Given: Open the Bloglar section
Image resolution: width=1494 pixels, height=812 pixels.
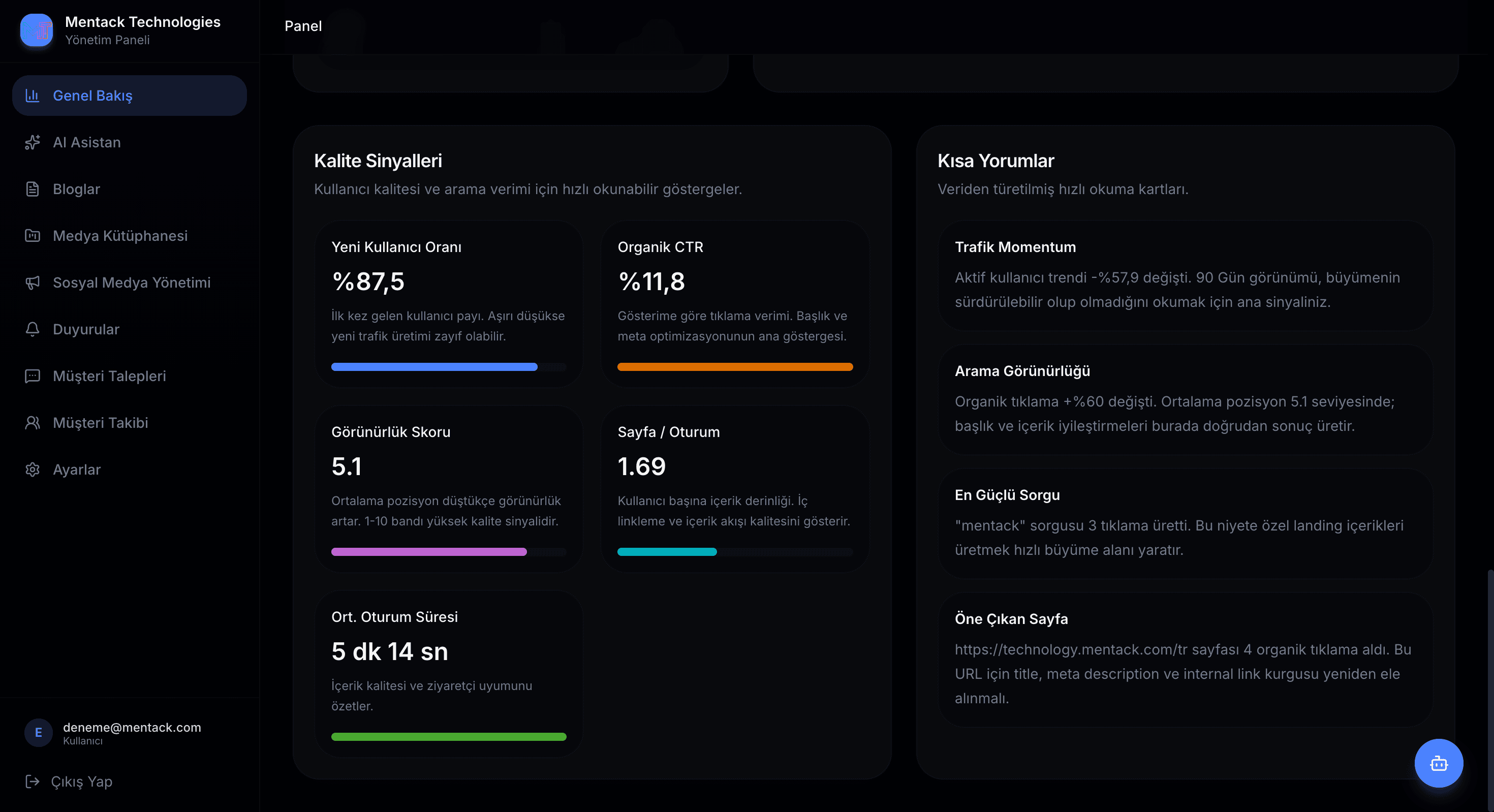Looking at the screenshot, I should pyautogui.click(x=130, y=189).
